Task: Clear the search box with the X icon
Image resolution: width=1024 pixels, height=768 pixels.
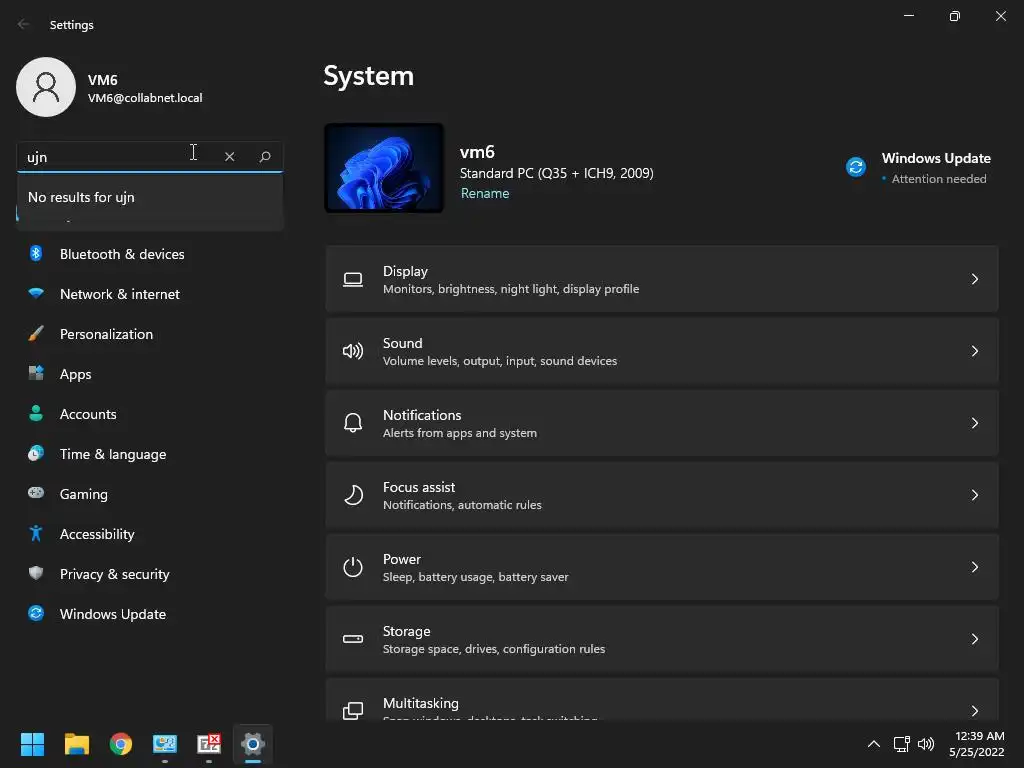Action: (229, 157)
